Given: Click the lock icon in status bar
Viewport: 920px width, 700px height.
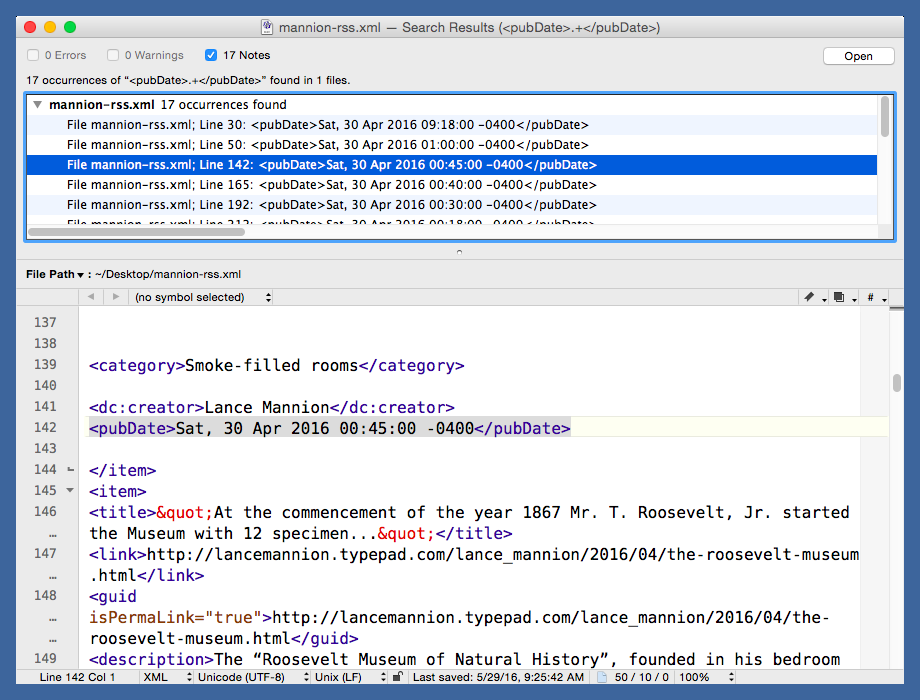Looking at the screenshot, I should click(x=398, y=677).
